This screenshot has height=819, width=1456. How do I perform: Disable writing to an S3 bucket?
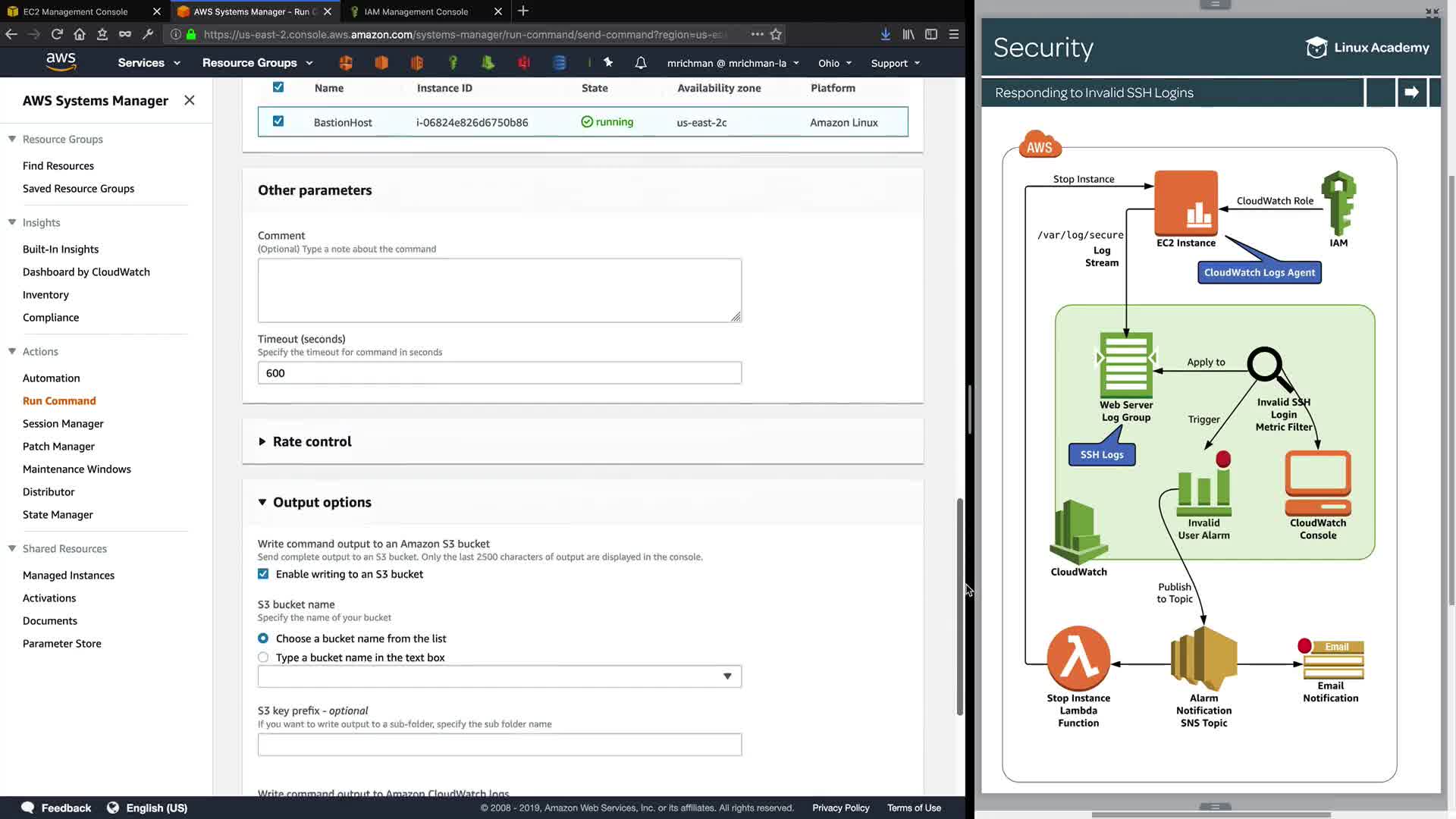[263, 574]
